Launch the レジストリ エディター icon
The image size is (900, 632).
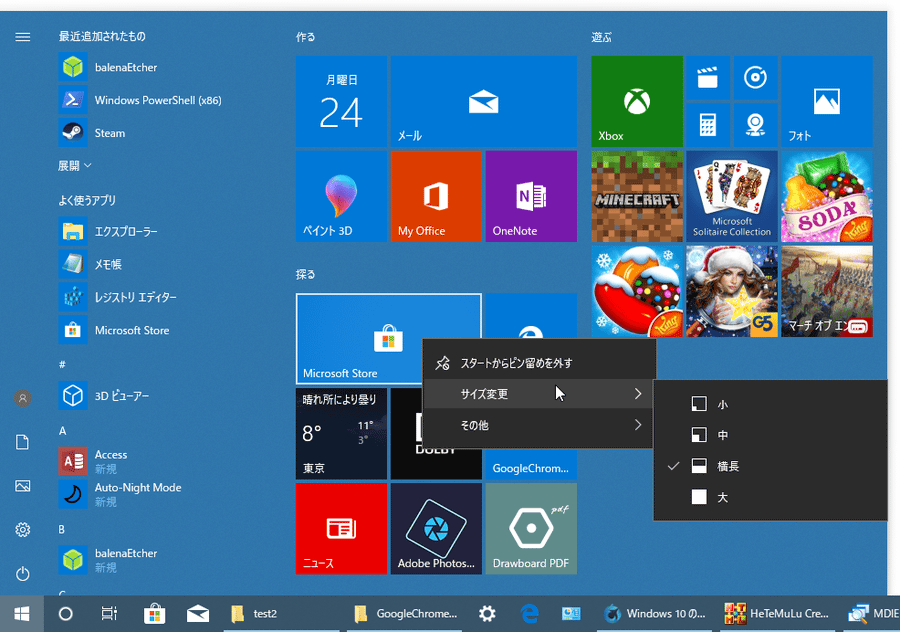click(x=73, y=297)
